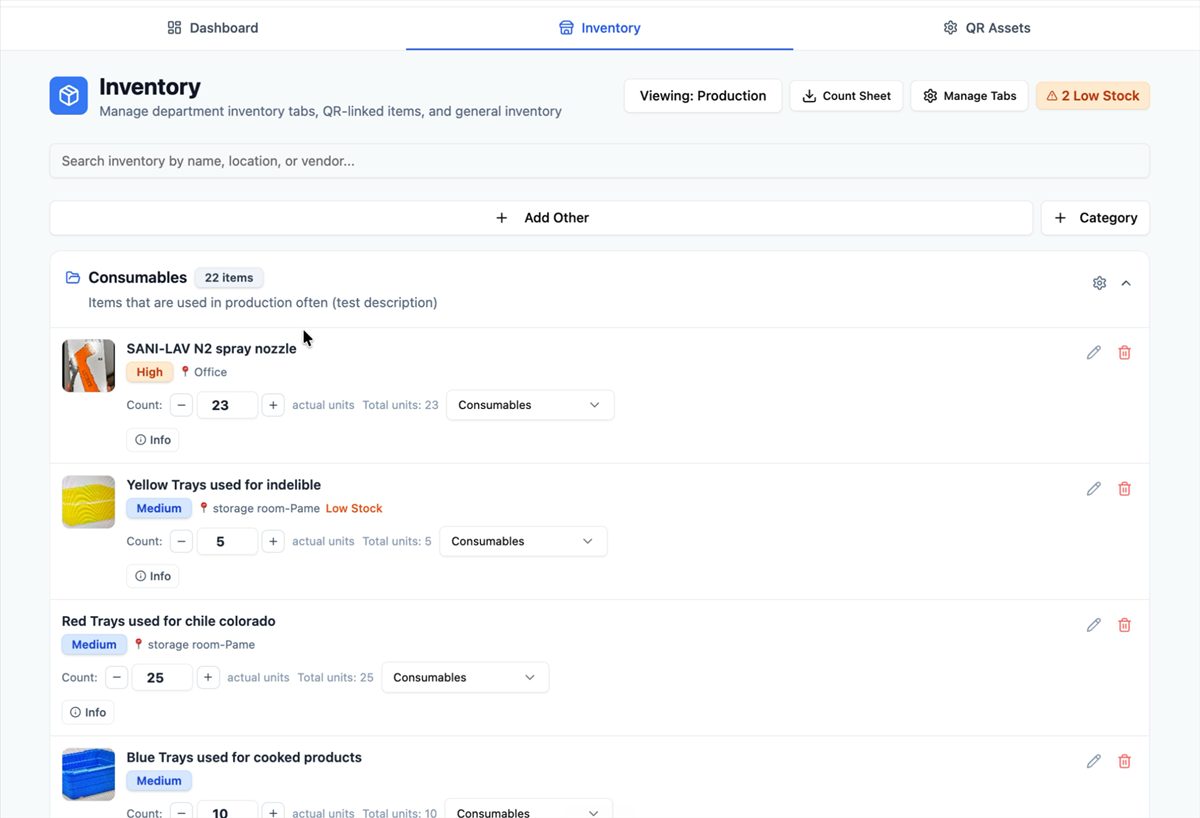Increase the Yellow Trays count

[x=273, y=541]
